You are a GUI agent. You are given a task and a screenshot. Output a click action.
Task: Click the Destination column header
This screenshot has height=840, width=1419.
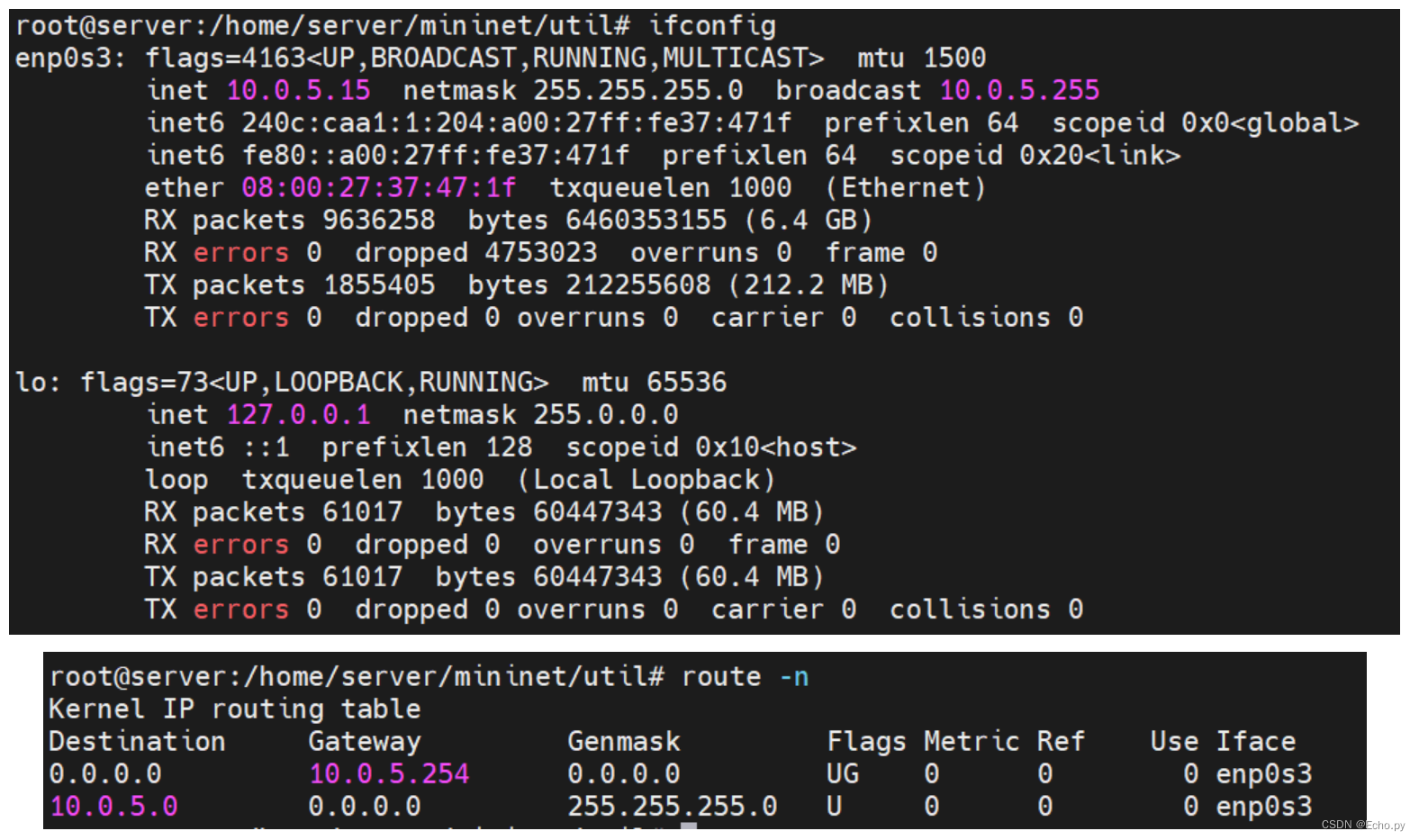pyautogui.click(x=137, y=742)
